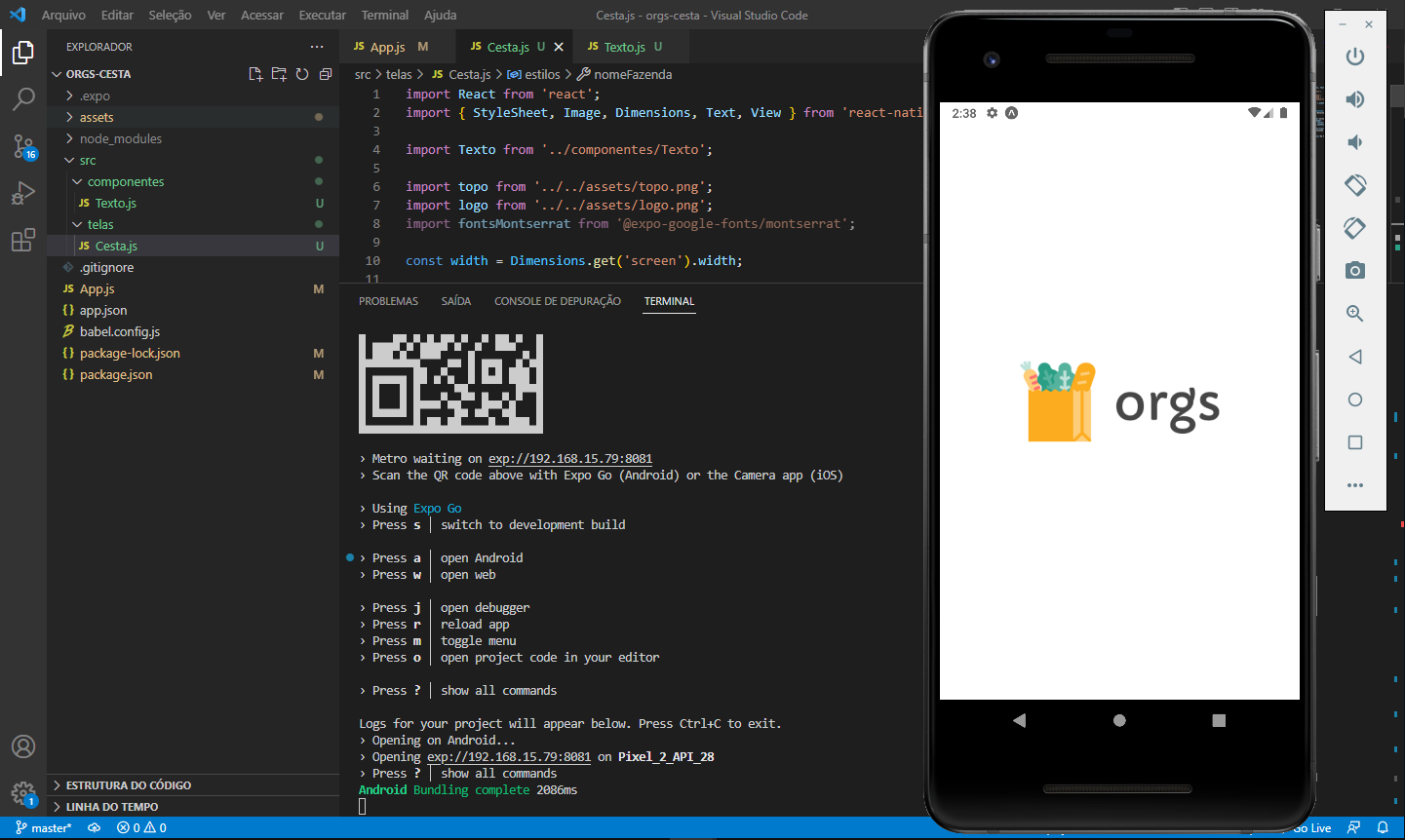Viewport: 1405px width, 840px height.
Task: Select telas in the breadcrumb path
Action: [399, 74]
